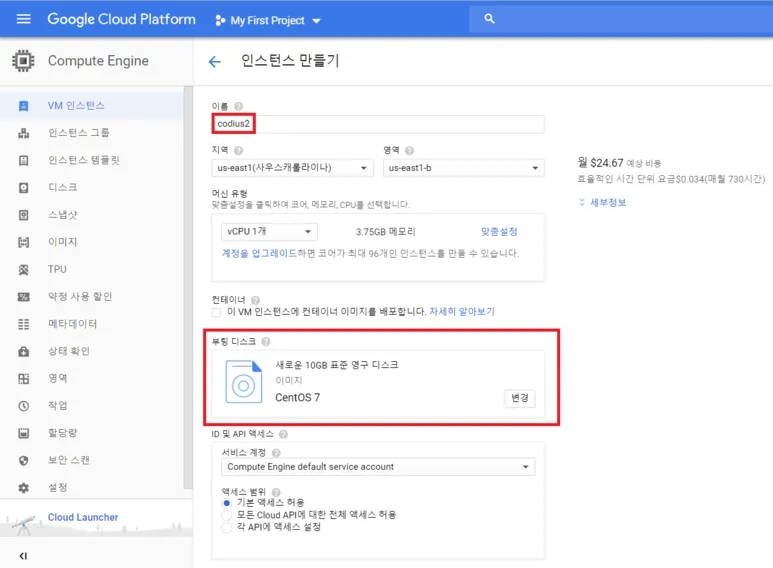Click the top search bar field

tap(621, 19)
